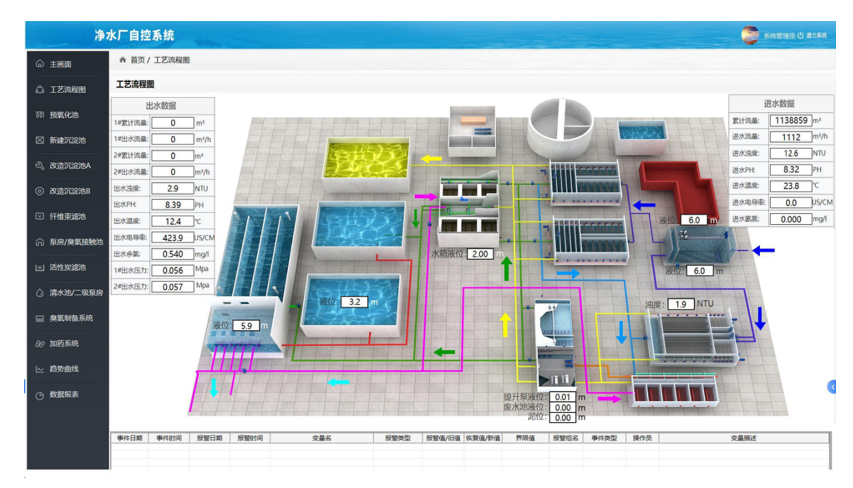Select the red L-shaped tank
The width and height of the screenshot is (853, 488).
coord(679,189)
